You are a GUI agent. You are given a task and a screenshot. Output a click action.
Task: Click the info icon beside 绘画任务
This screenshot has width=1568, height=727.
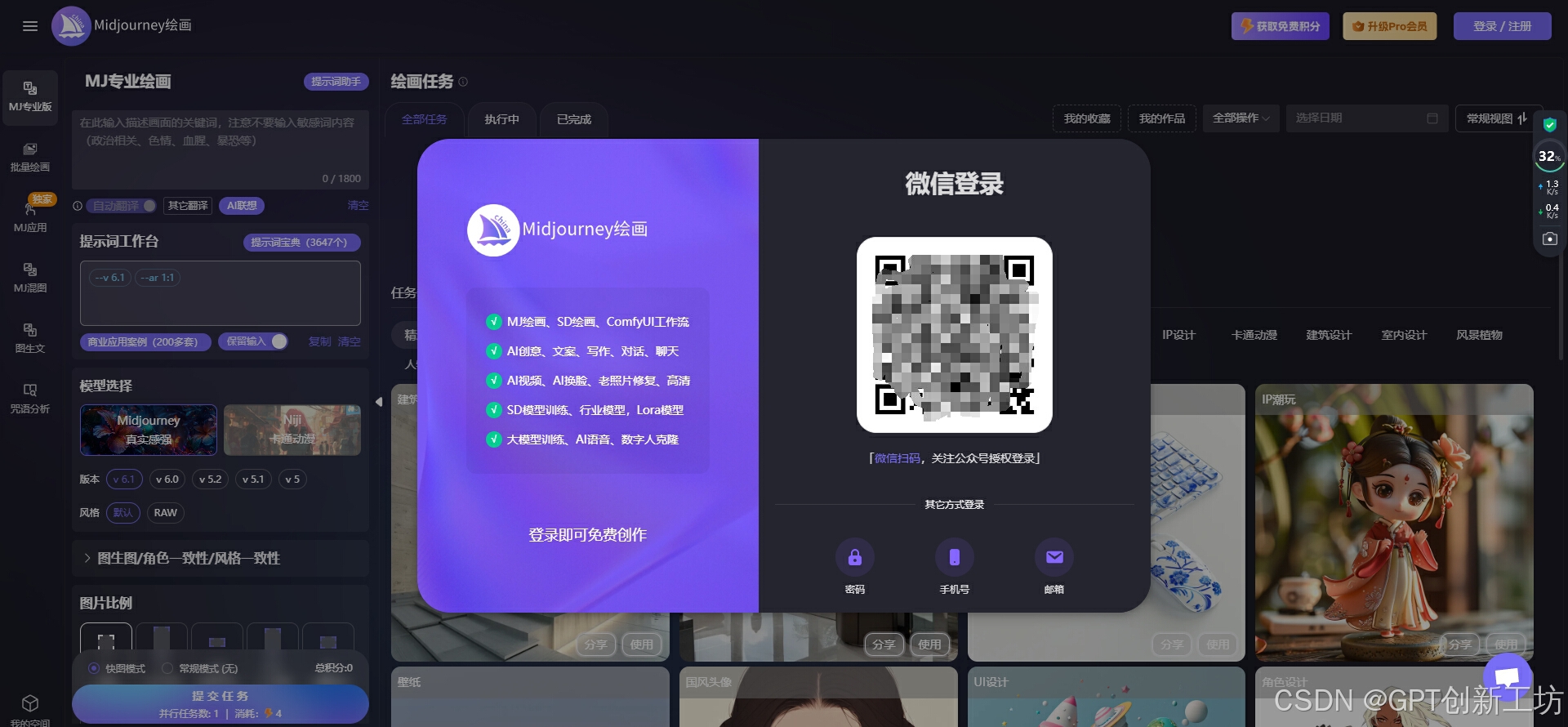click(463, 82)
